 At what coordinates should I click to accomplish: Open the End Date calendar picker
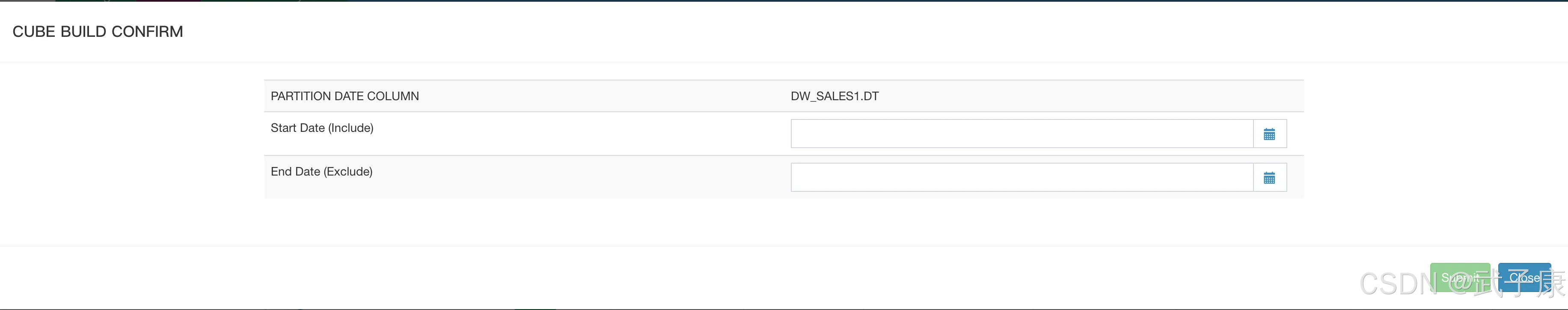pyautogui.click(x=1269, y=178)
